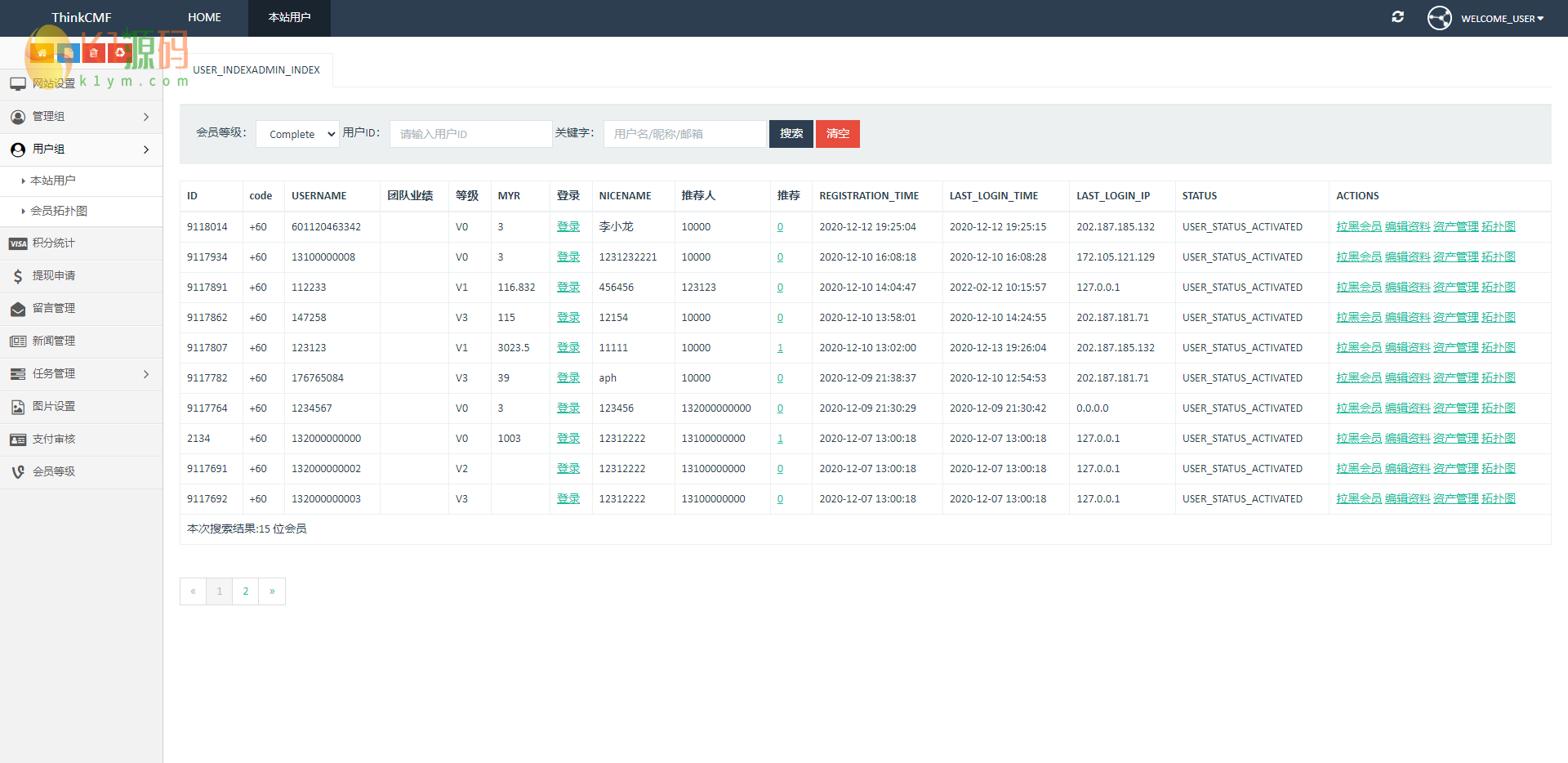
Task: Click the red recycle shortcut icon
Action: tap(120, 53)
